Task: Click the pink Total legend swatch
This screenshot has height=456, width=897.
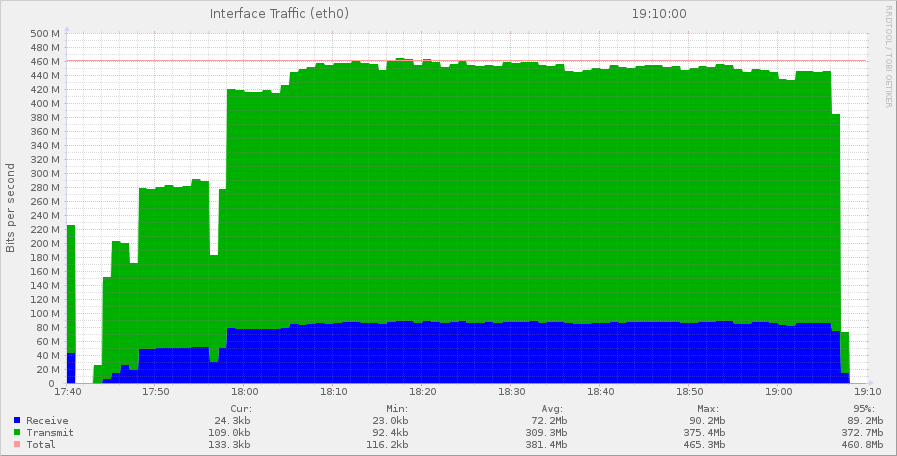Action: pyautogui.click(x=16, y=445)
